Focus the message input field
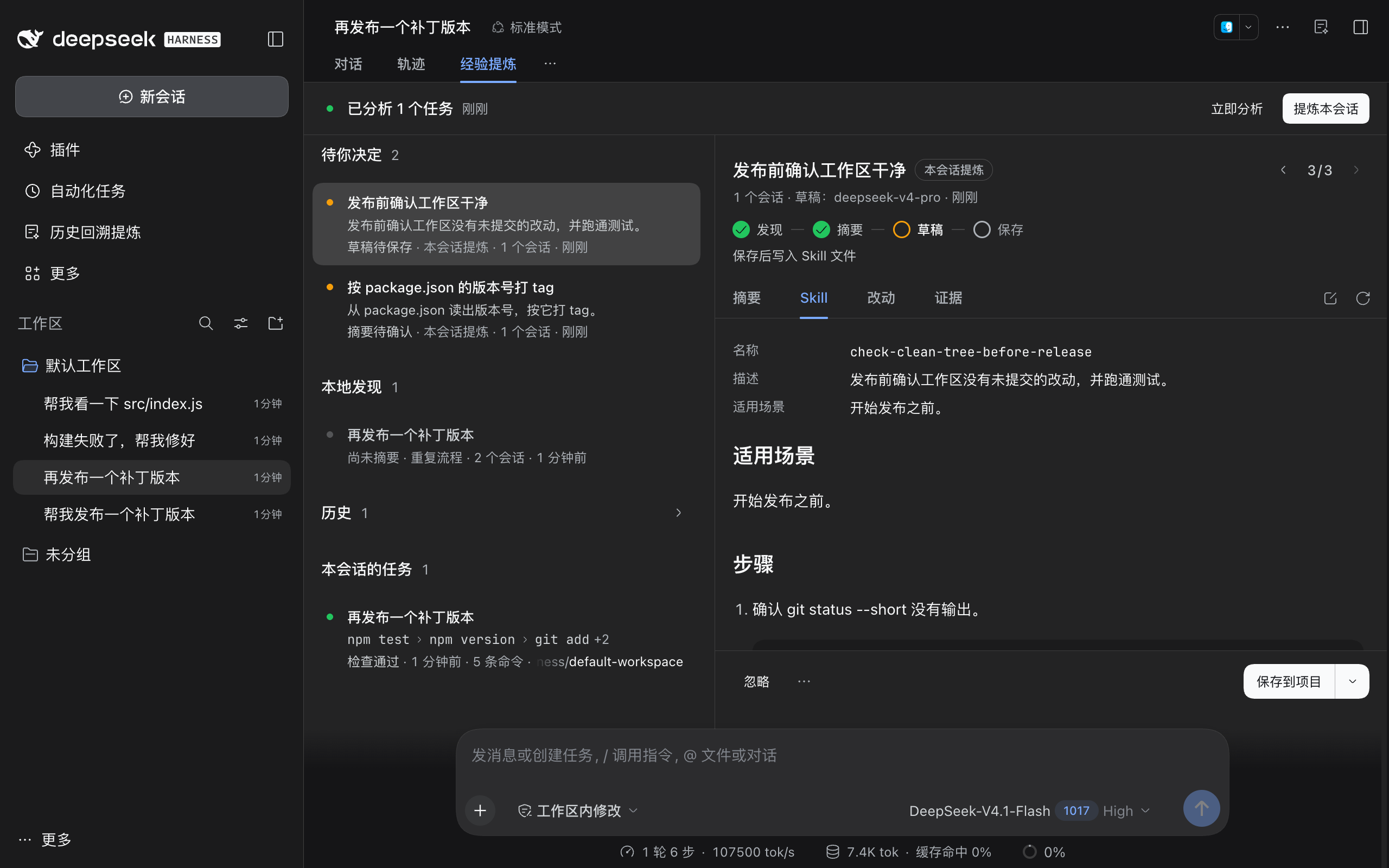This screenshot has width=1389, height=868. pyautogui.click(x=842, y=756)
